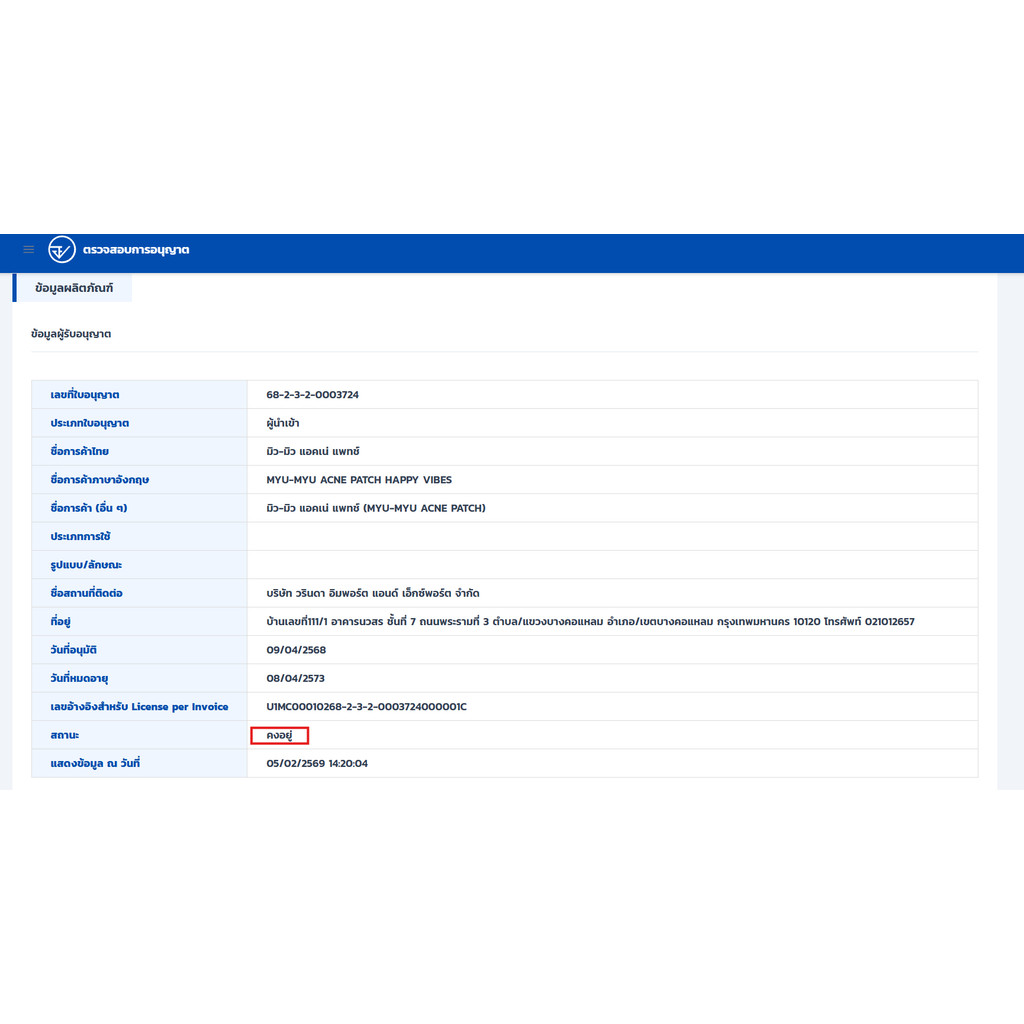Viewport: 1024px width, 1024px height.
Task: Click the other trade name ending (MYU-MYU ACNE PATCH)
Action: (376, 508)
